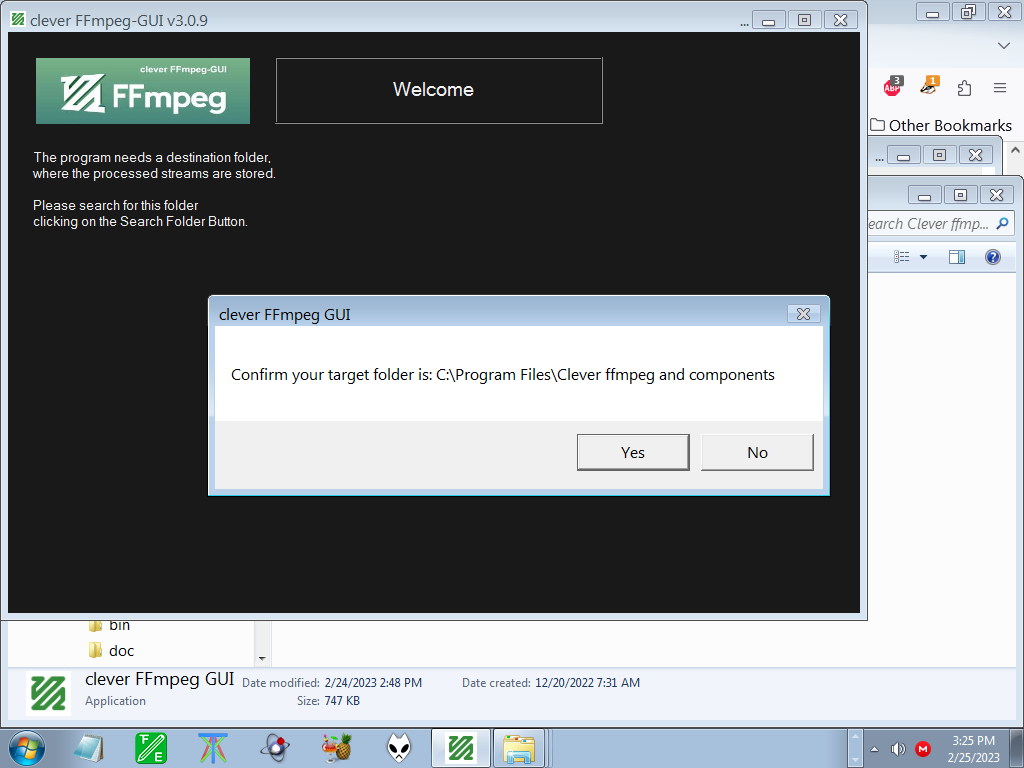Restore down the browser window
This screenshot has width=1024, height=768.
pos(968,12)
